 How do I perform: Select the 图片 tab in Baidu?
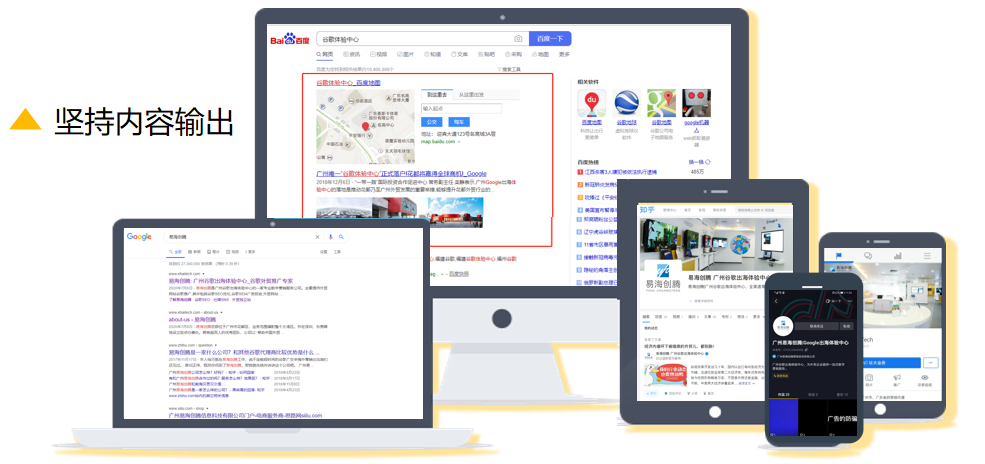pyautogui.click(x=406, y=55)
